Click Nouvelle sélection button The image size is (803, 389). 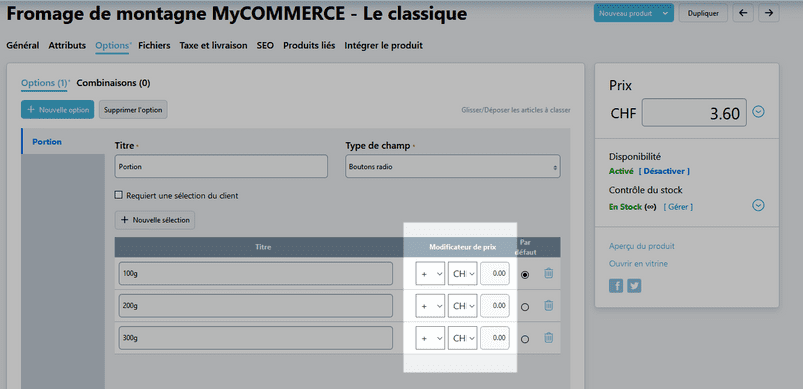point(155,220)
